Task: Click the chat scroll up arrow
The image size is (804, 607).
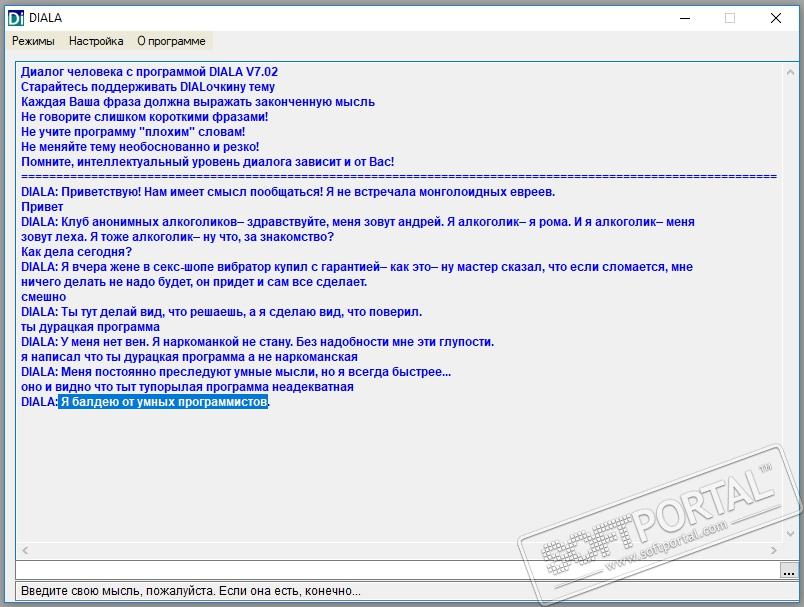Action: pos(790,73)
